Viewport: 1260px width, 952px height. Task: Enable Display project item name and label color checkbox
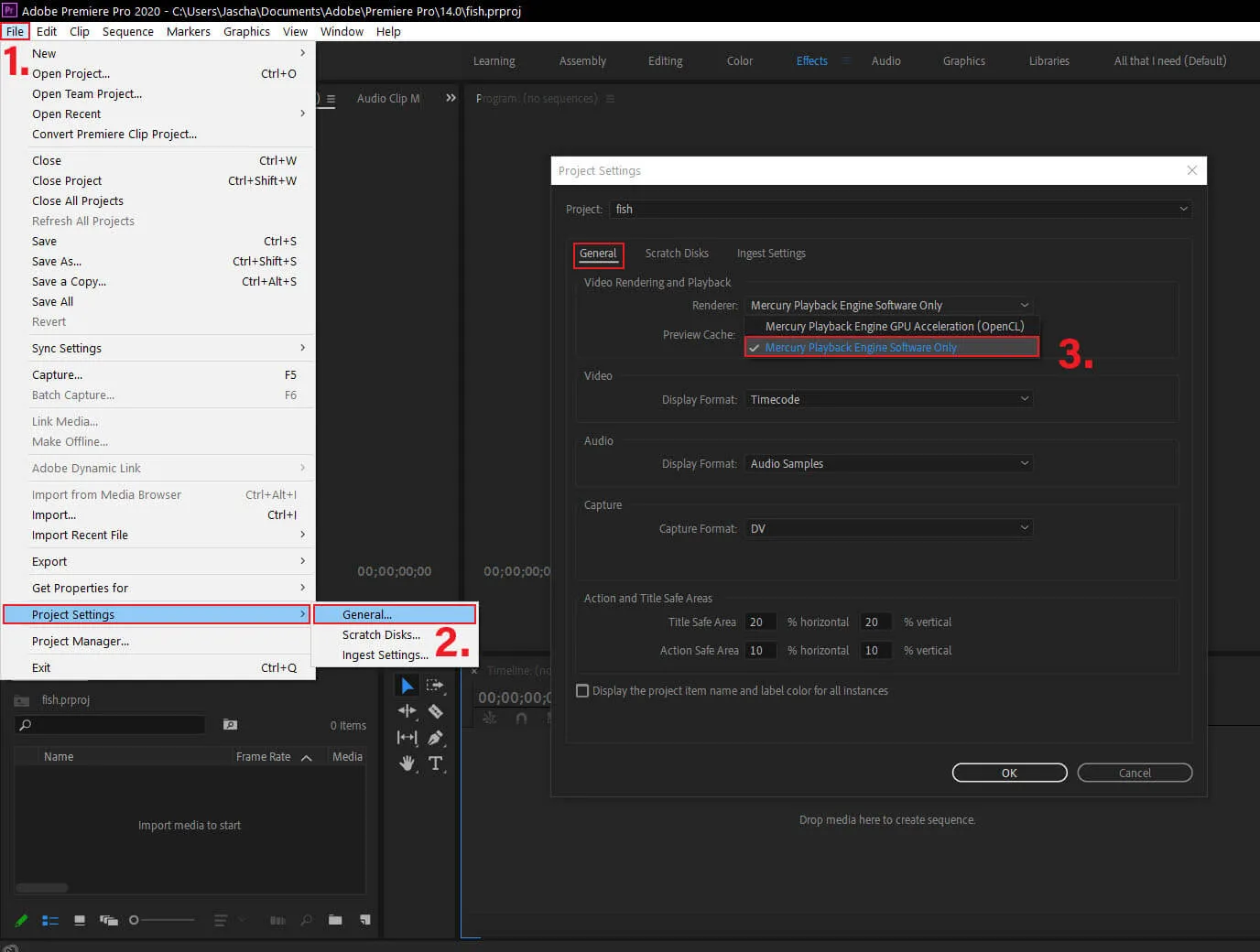click(x=582, y=691)
